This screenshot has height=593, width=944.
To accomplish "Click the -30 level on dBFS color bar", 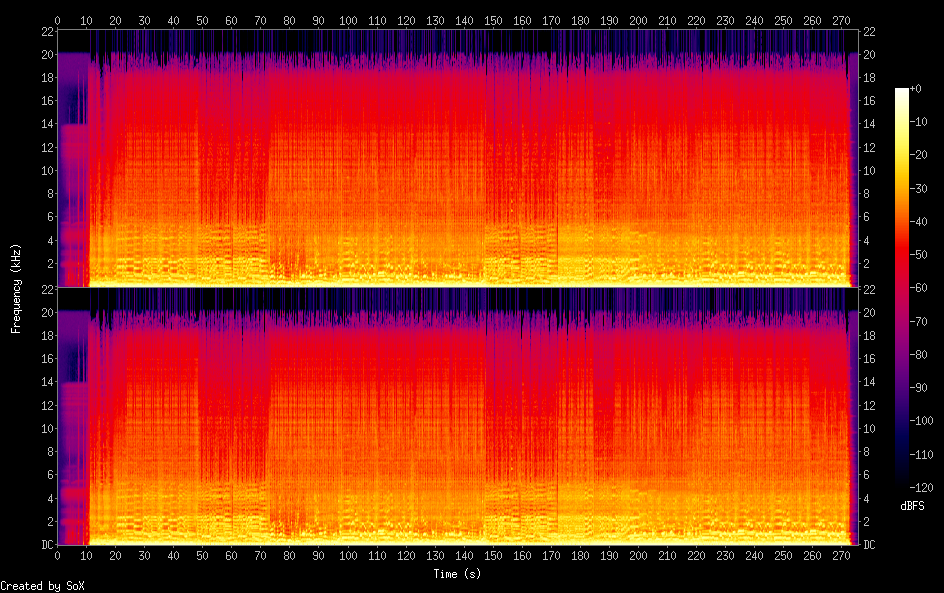I will [x=923, y=190].
